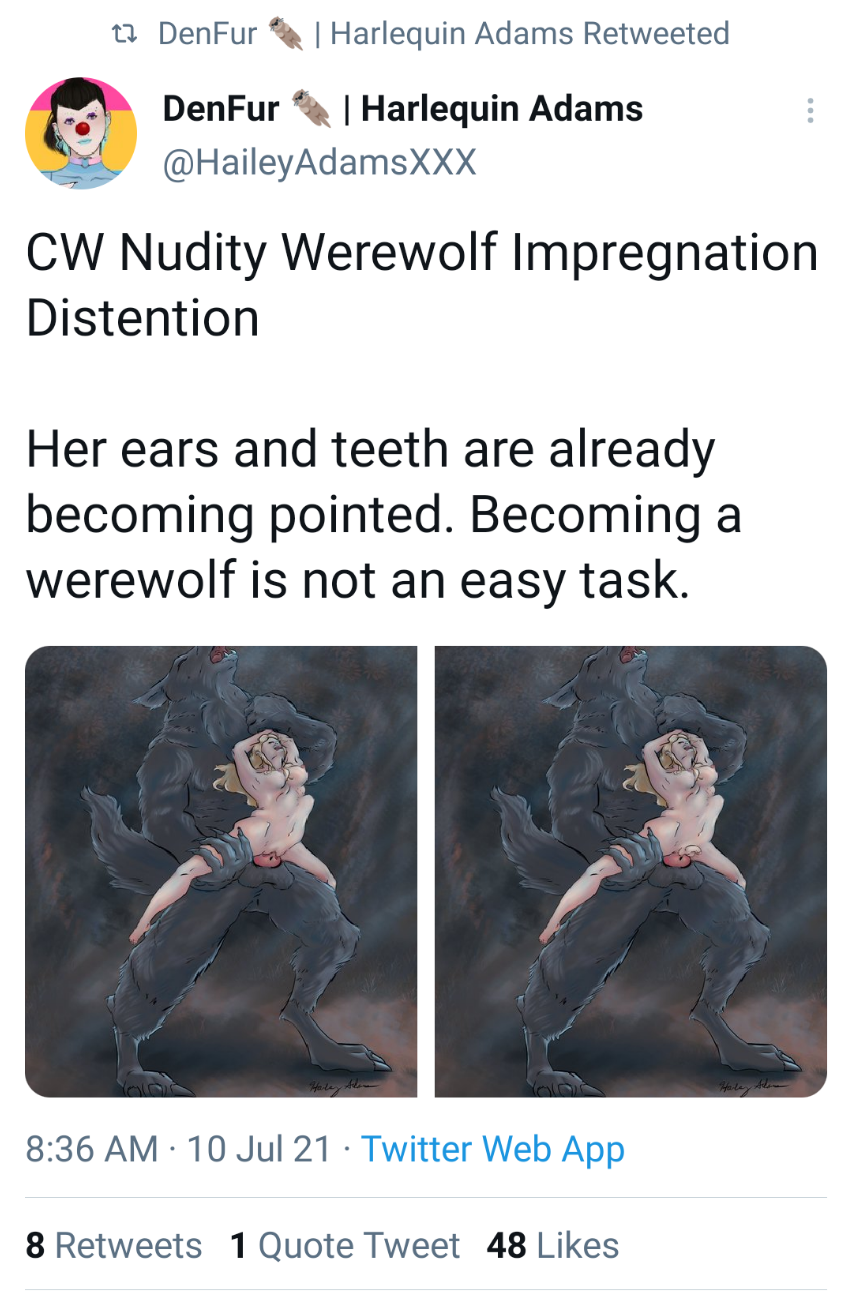853x1295 pixels.
Task: Click the retweet arrows icon at top
Action: click(x=124, y=34)
